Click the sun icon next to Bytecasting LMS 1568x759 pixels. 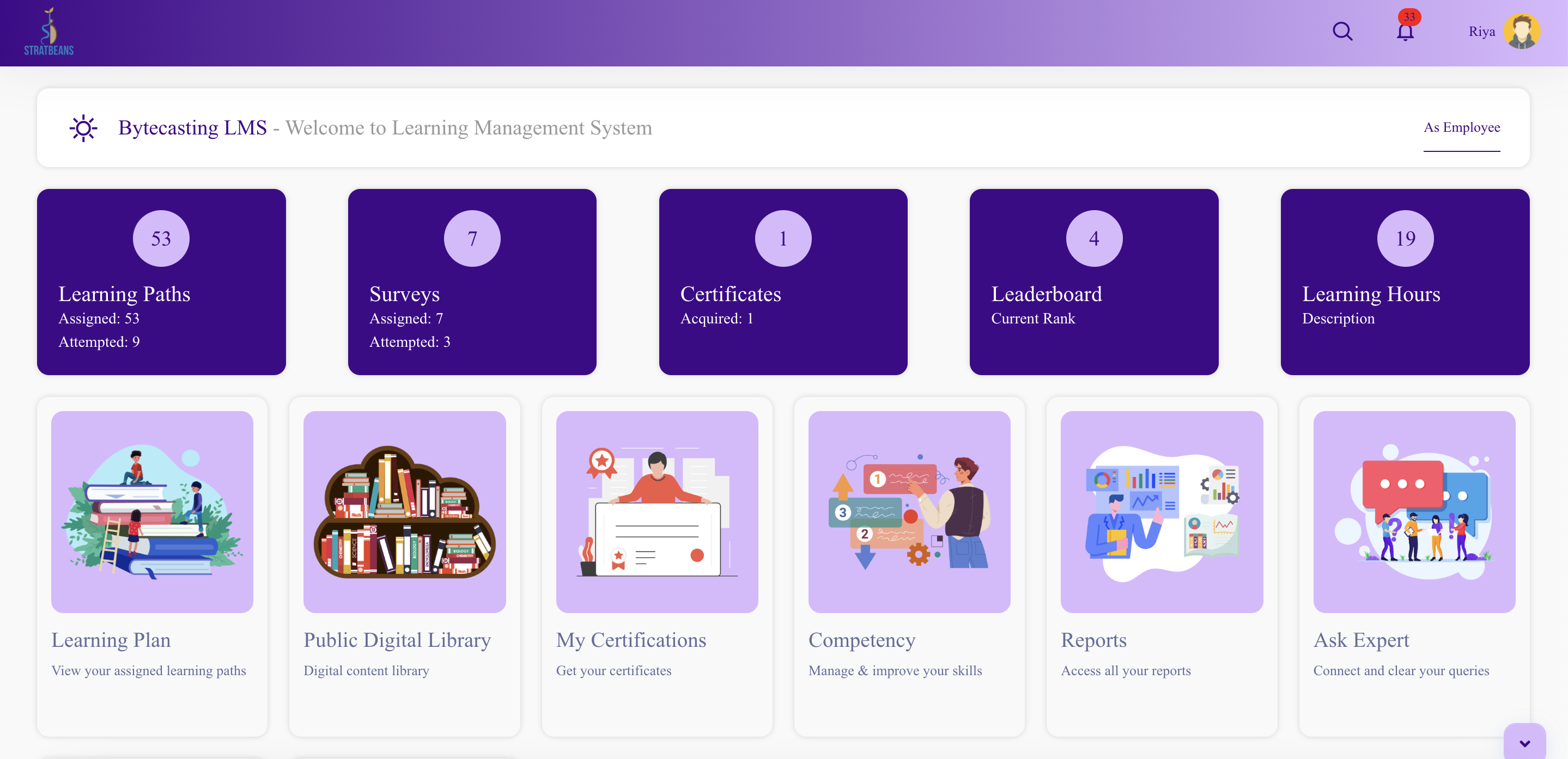tap(83, 128)
